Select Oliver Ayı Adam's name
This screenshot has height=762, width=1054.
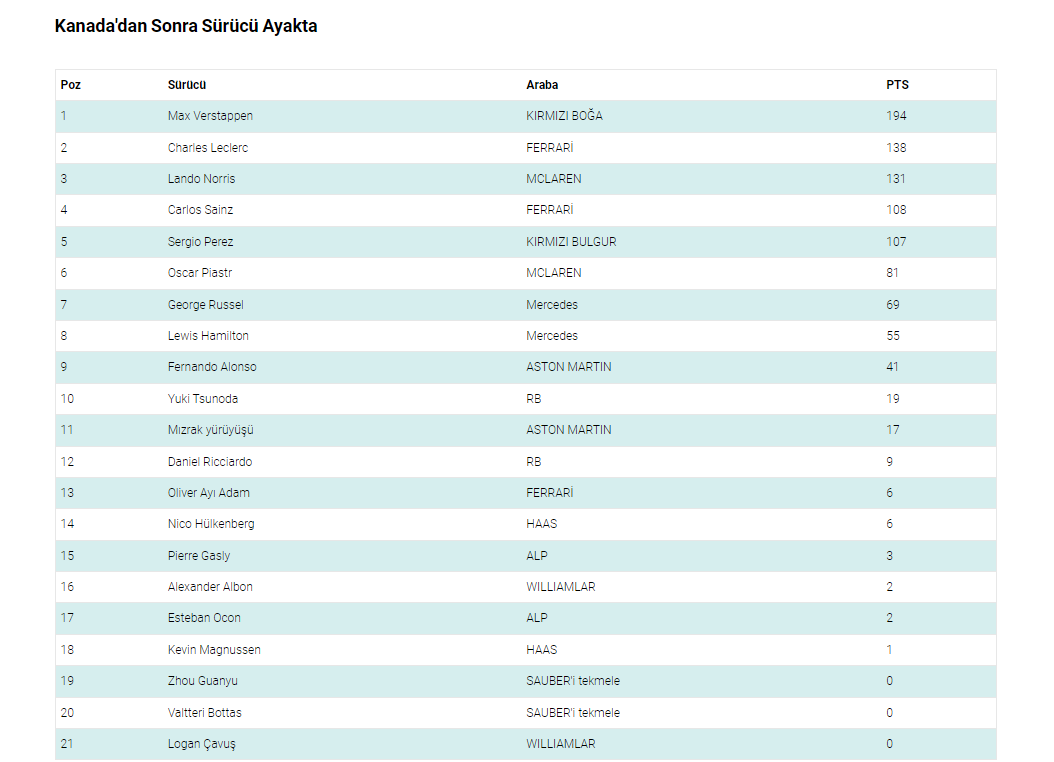(x=209, y=493)
